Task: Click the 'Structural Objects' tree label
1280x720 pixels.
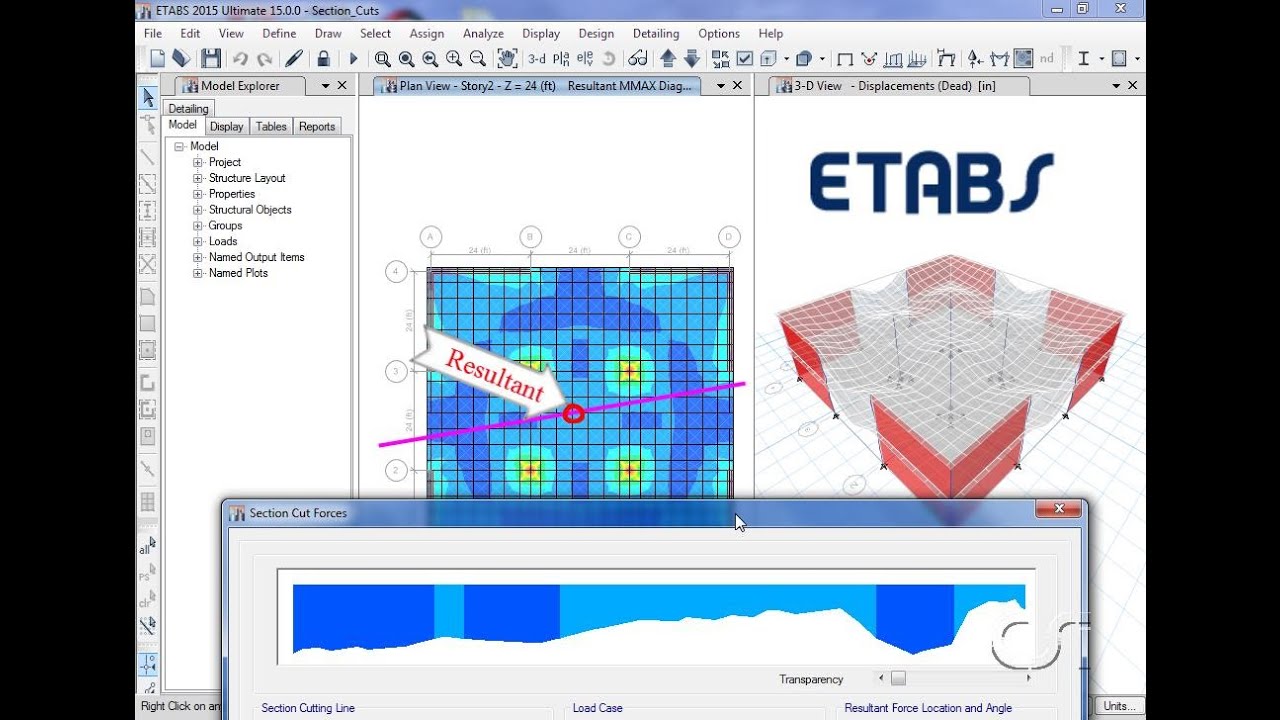Action: click(x=250, y=210)
